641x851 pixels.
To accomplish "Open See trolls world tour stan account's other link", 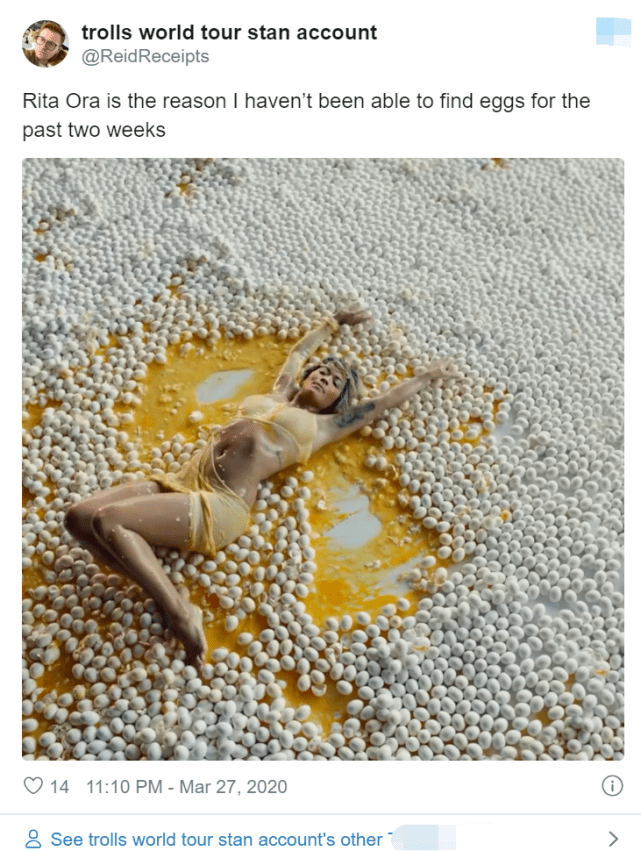I will [217, 839].
